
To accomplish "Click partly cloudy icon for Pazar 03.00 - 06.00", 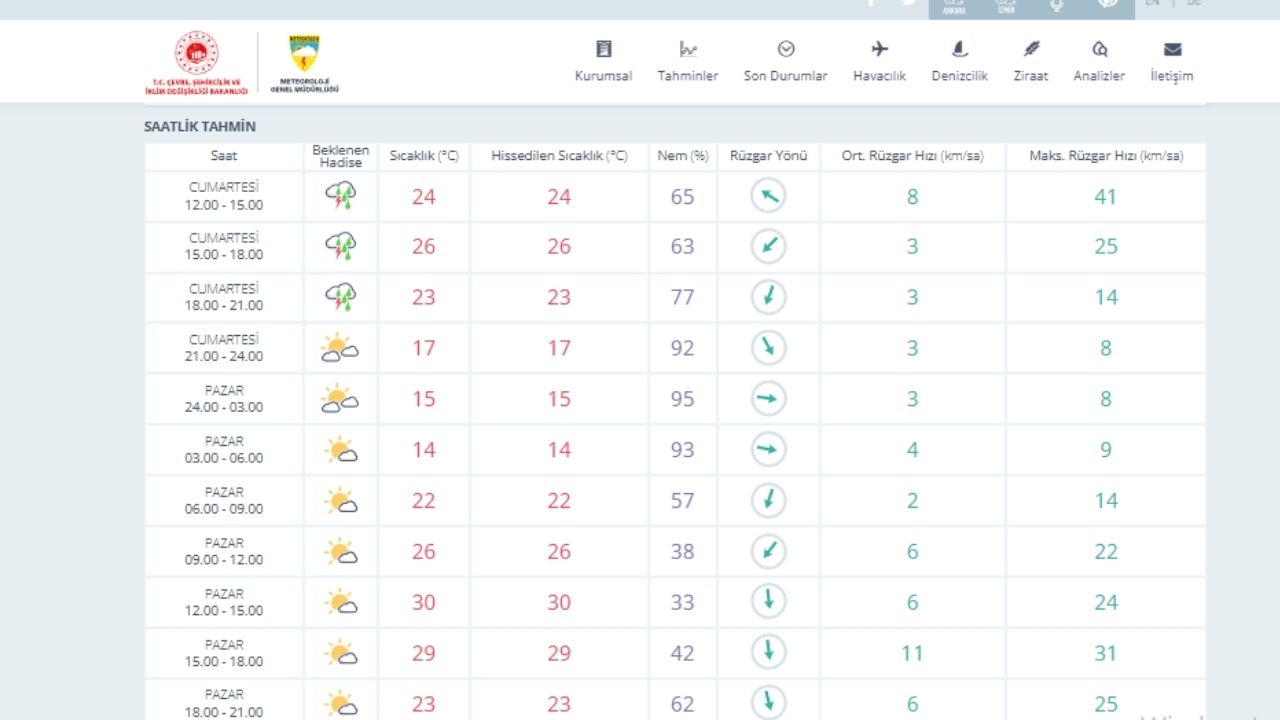I will coord(341,450).
